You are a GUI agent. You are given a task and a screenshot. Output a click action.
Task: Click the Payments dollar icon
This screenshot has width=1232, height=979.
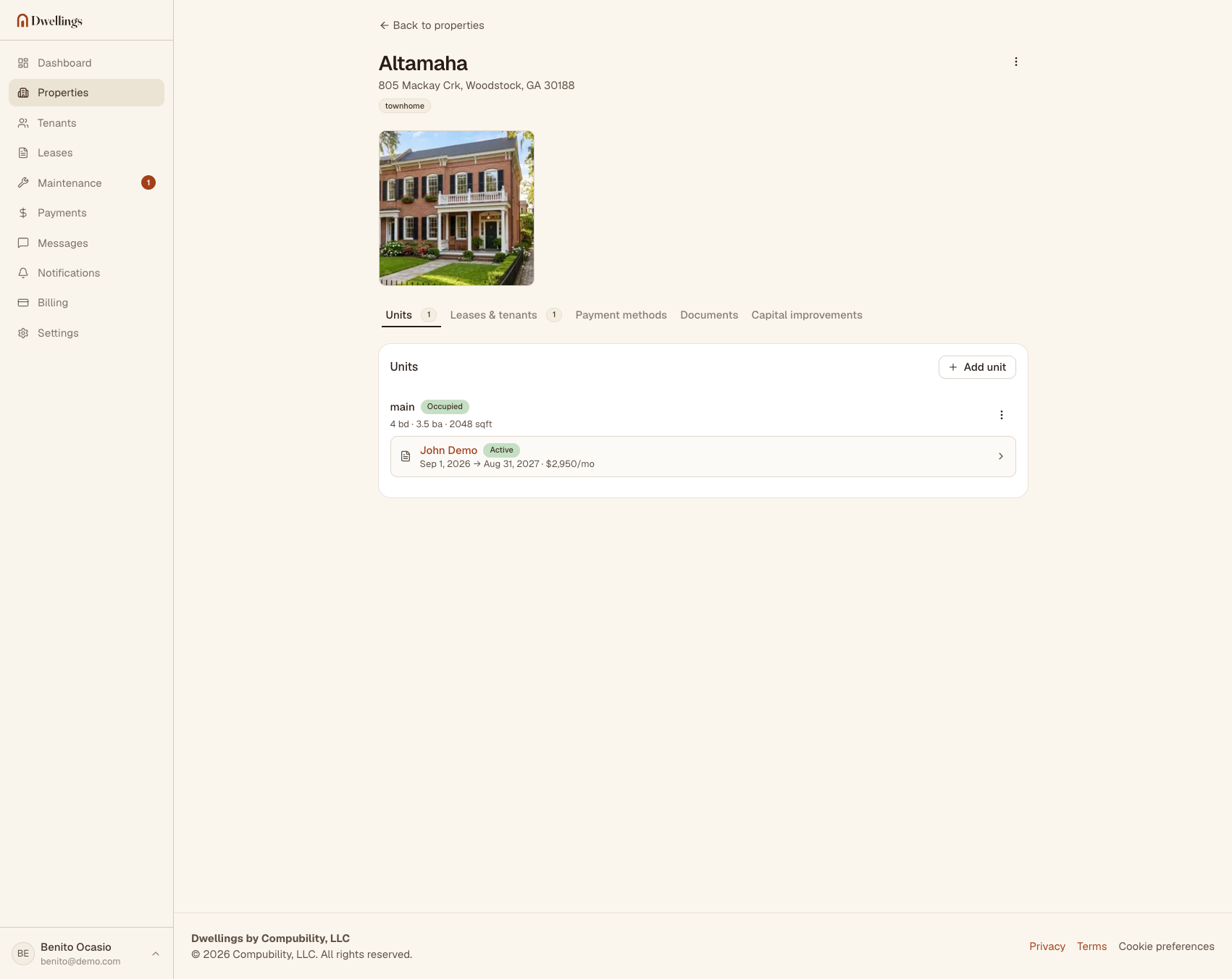tap(23, 213)
